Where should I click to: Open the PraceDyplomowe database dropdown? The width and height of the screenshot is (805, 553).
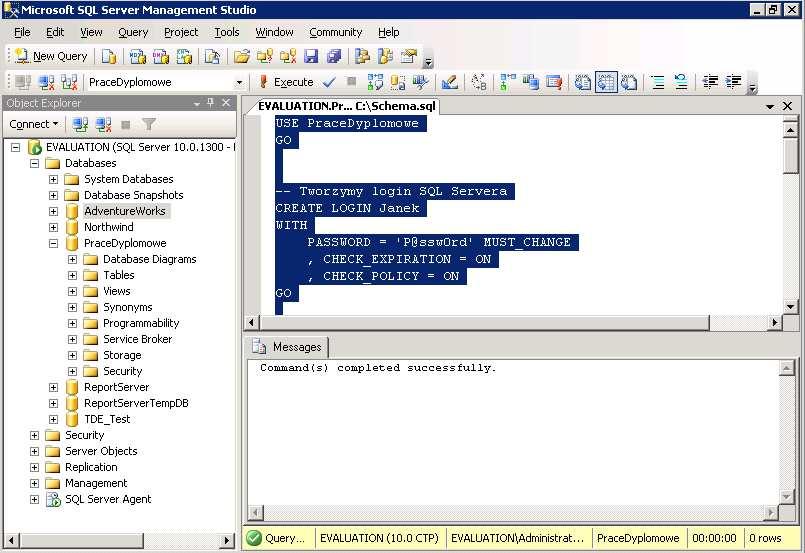(x=239, y=82)
